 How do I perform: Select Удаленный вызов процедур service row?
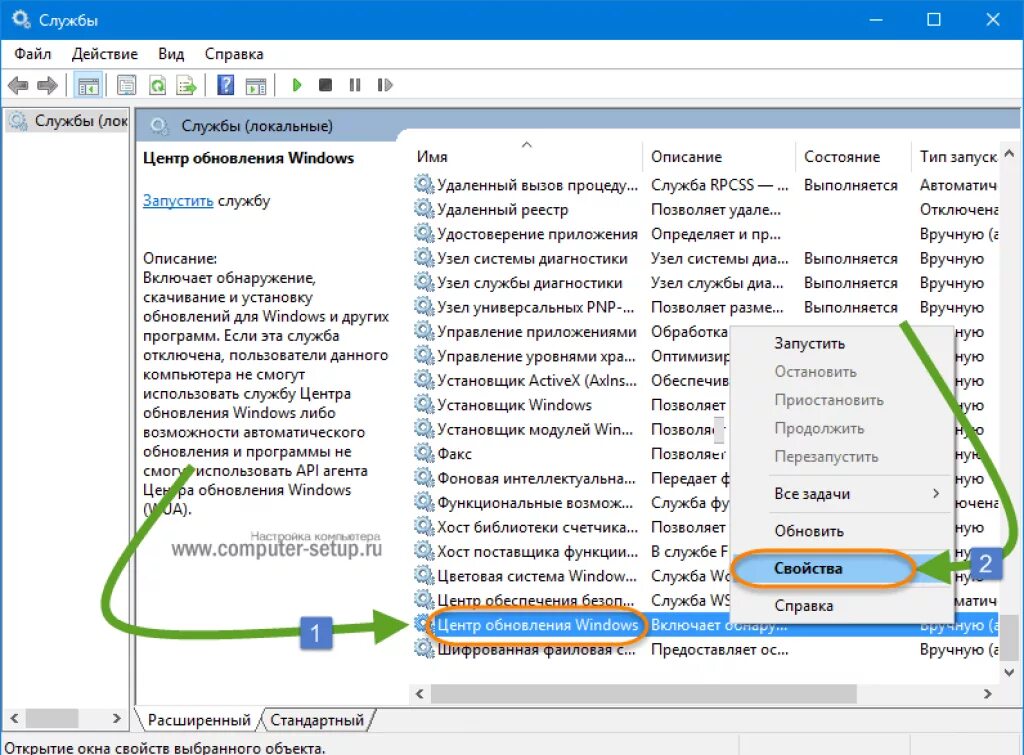coord(705,185)
